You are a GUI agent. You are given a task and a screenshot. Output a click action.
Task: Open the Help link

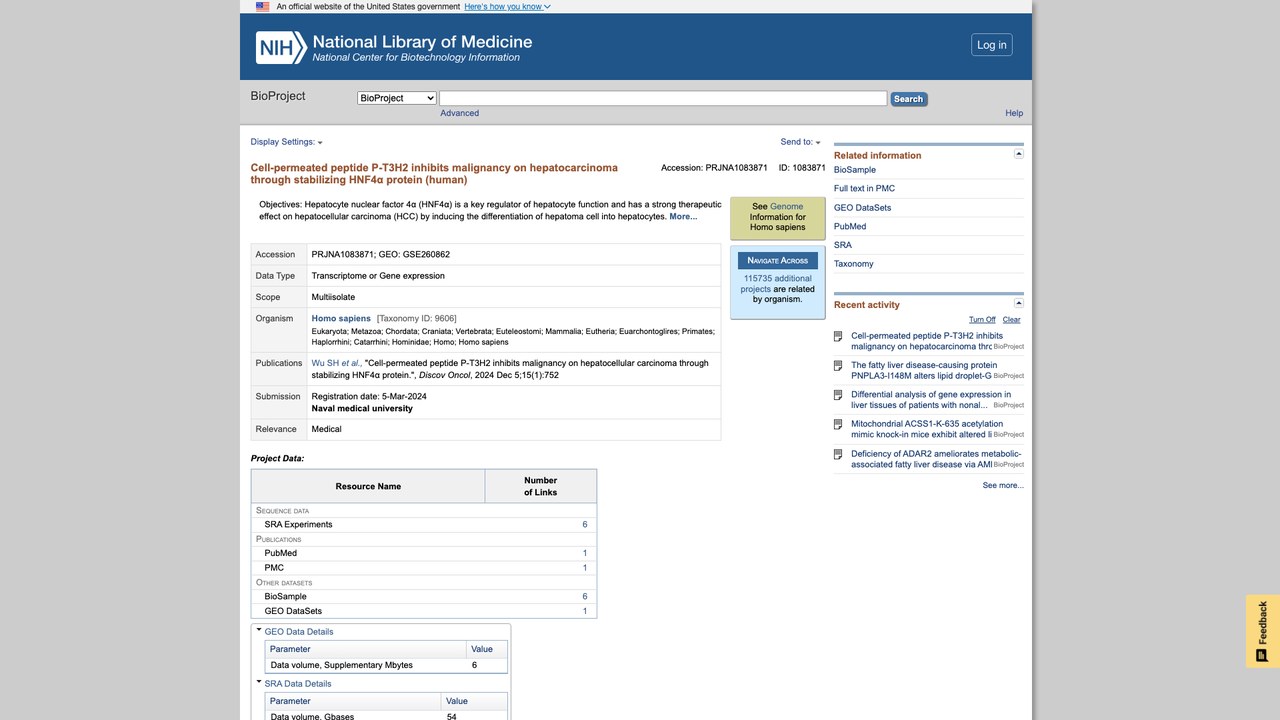point(1014,113)
